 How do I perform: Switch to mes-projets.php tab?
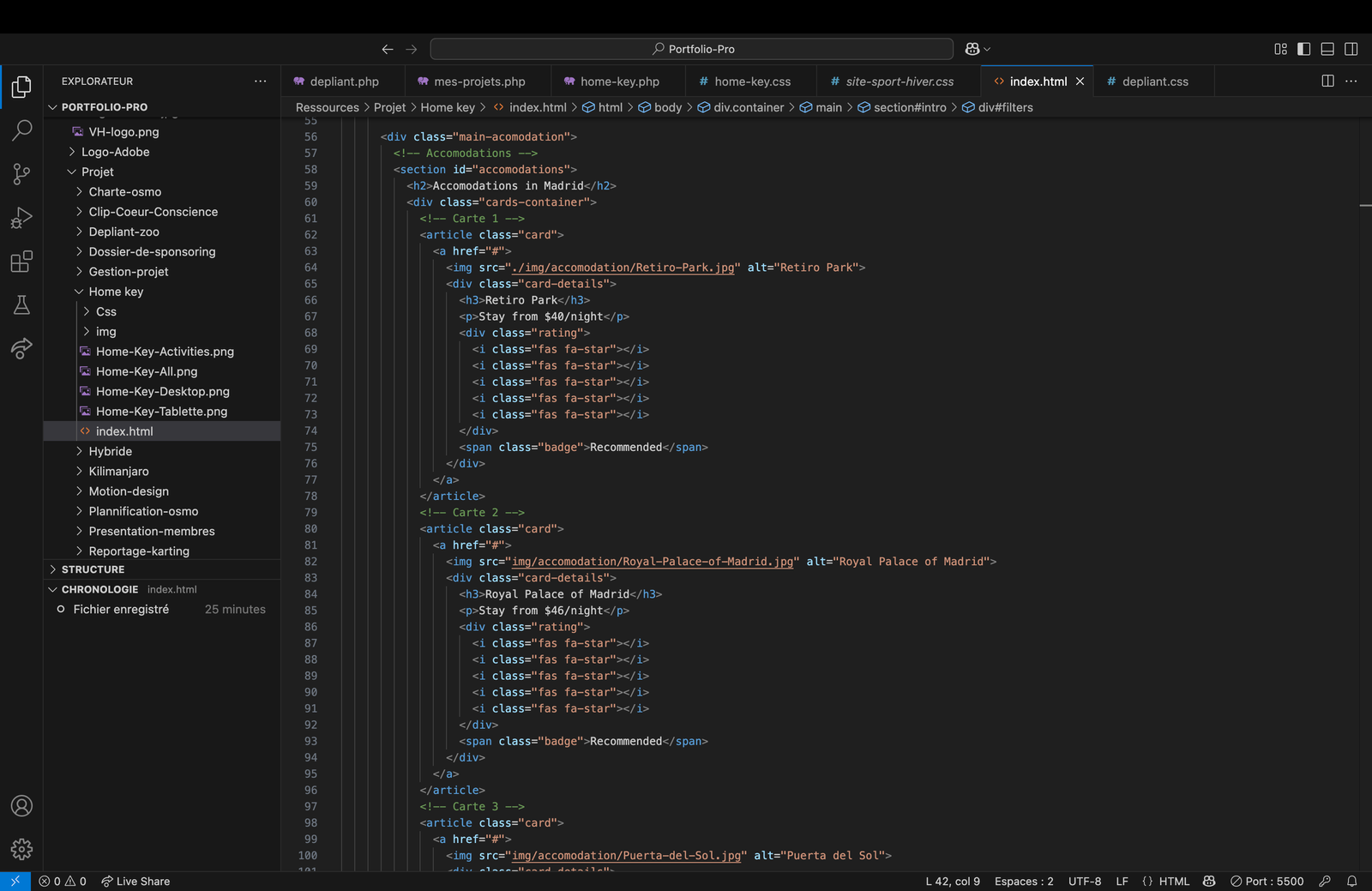pyautogui.click(x=478, y=81)
